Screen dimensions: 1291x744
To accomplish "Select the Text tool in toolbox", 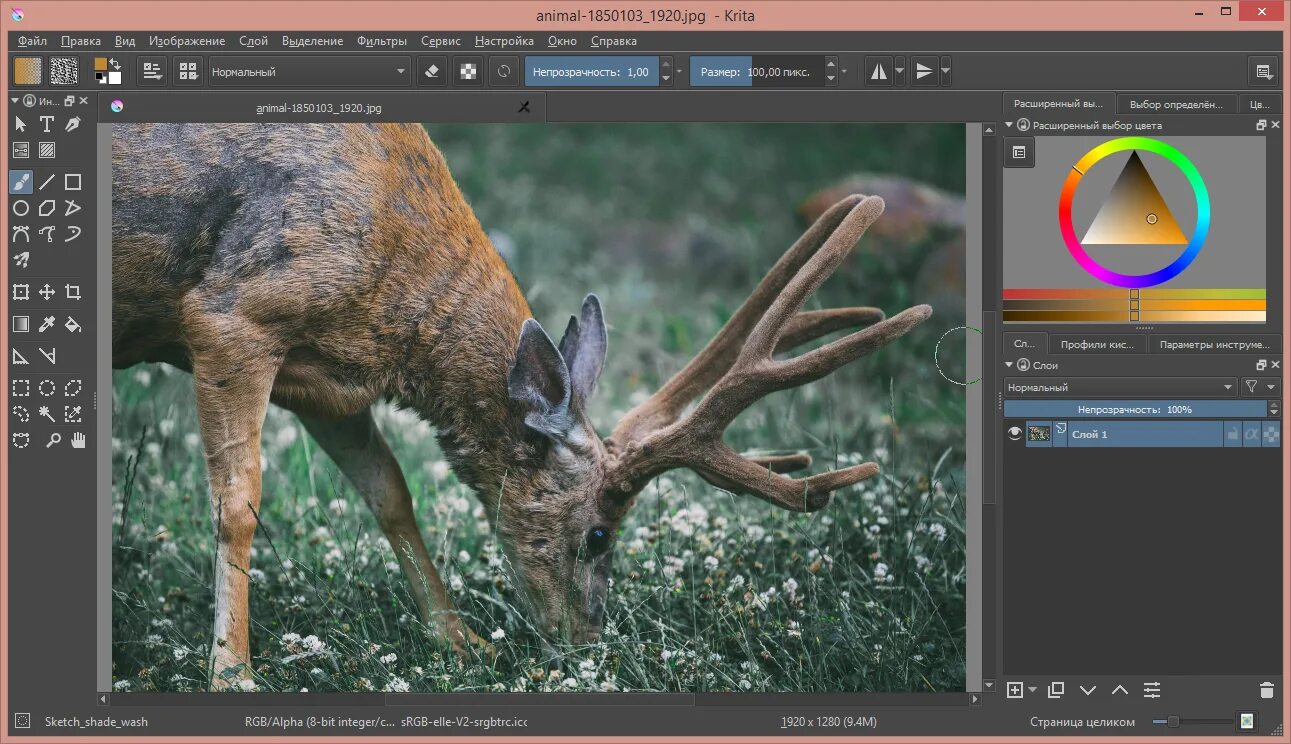I will point(47,124).
